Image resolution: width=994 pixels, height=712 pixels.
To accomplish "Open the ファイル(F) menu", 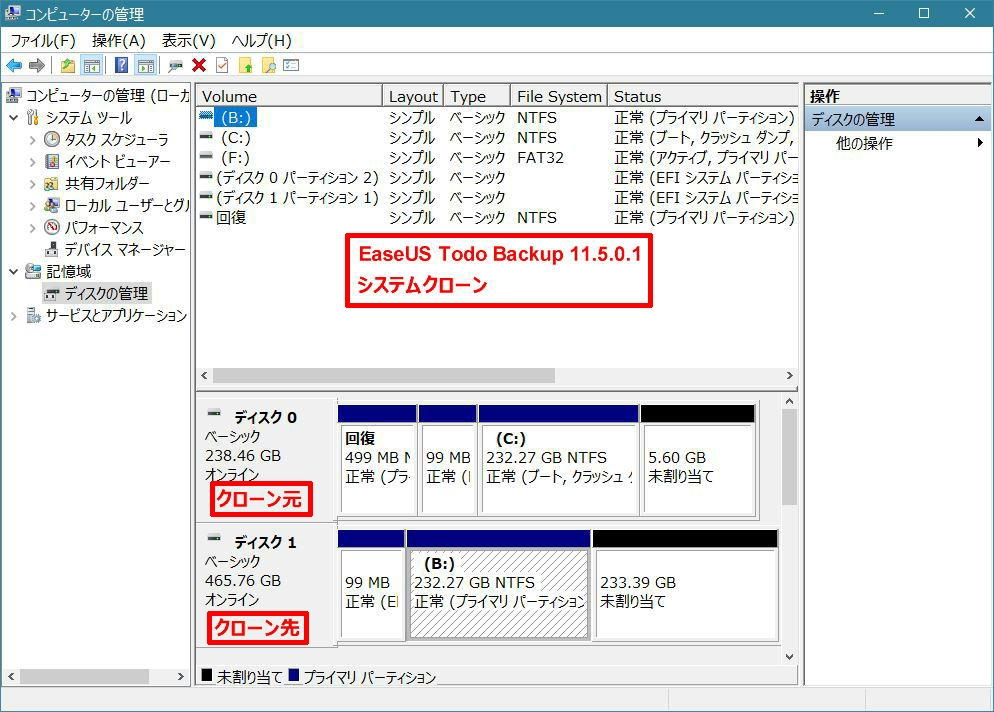I will click(42, 41).
